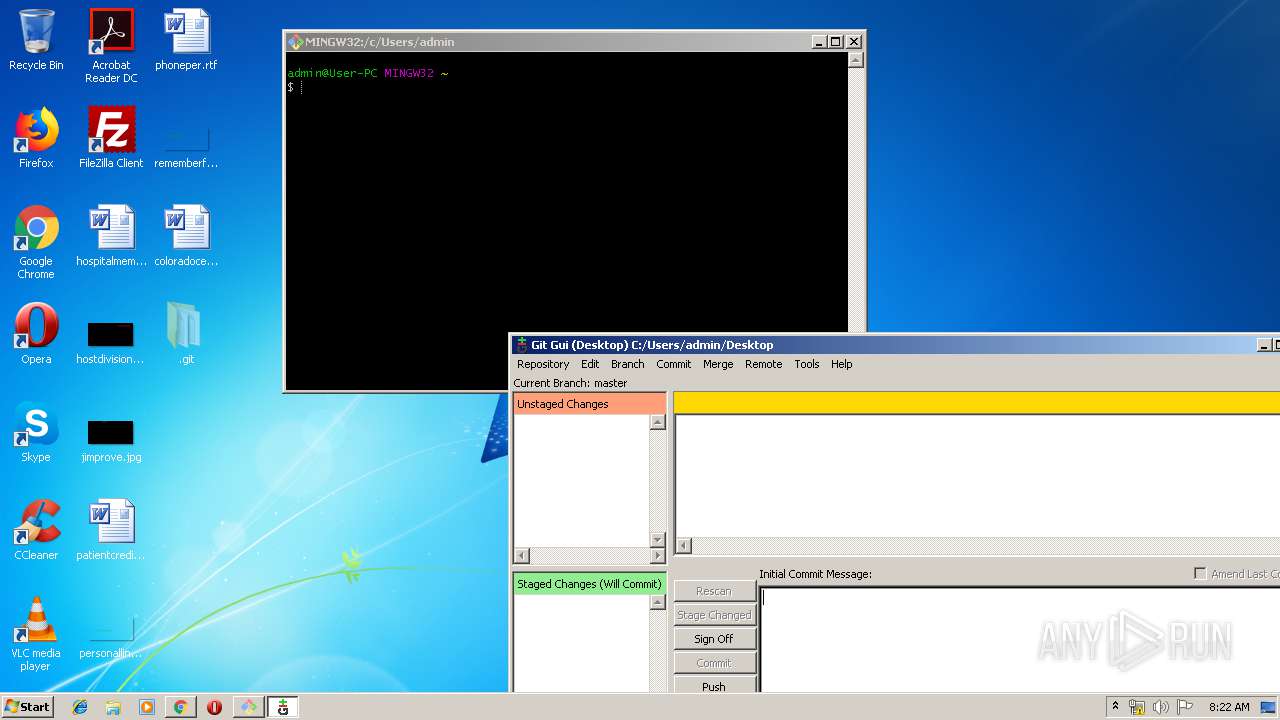
Task: Open Help menu in Git Gui
Action: [842, 364]
